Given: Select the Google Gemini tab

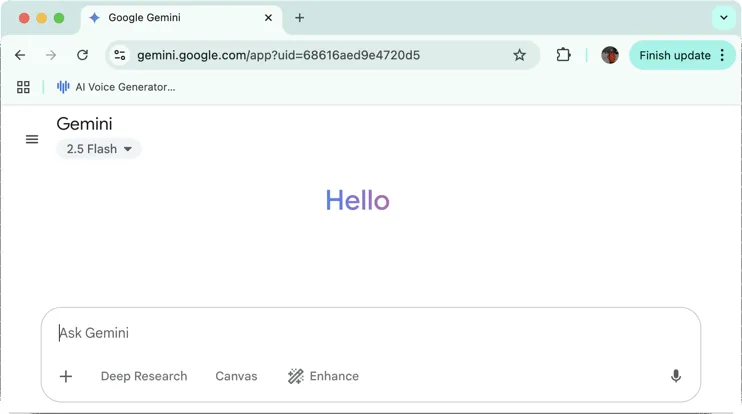Looking at the screenshot, I should point(182,18).
